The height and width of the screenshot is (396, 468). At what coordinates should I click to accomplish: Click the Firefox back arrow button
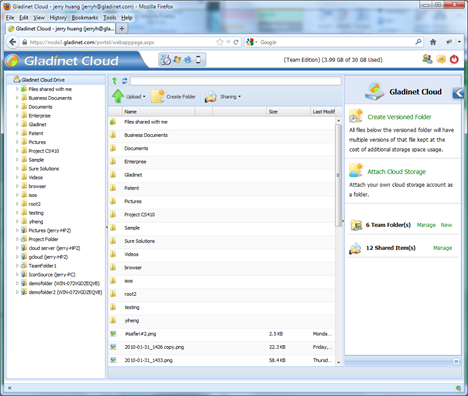[x=13, y=42]
